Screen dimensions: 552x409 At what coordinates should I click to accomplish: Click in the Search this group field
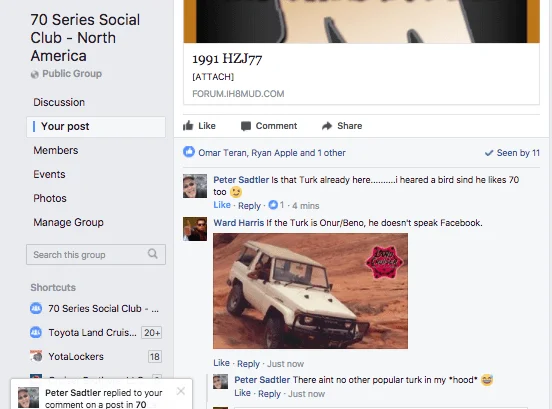(96, 254)
